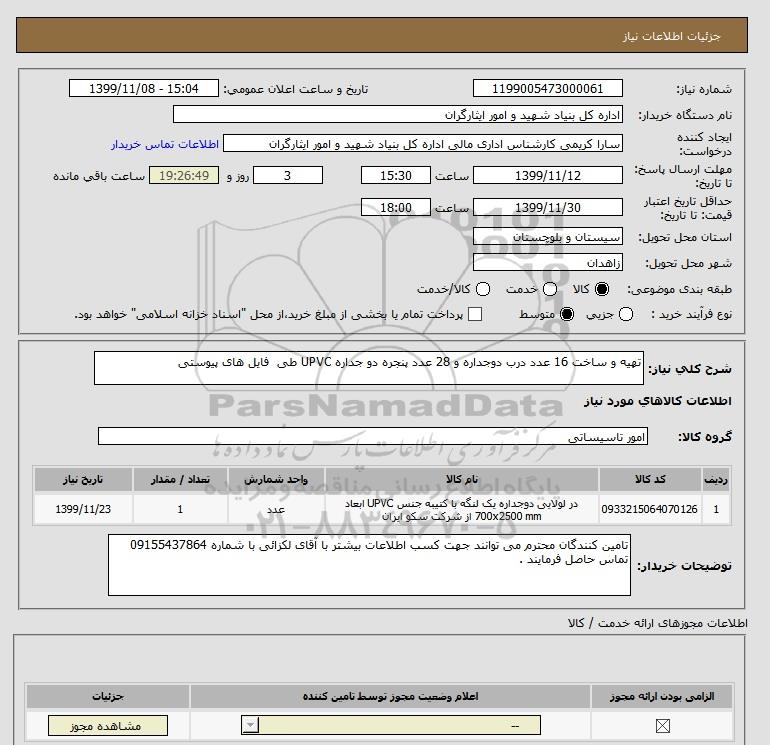Click the الزامی بودن ارائه مجوز header
Screen dimensions: 770x745
pos(662,696)
